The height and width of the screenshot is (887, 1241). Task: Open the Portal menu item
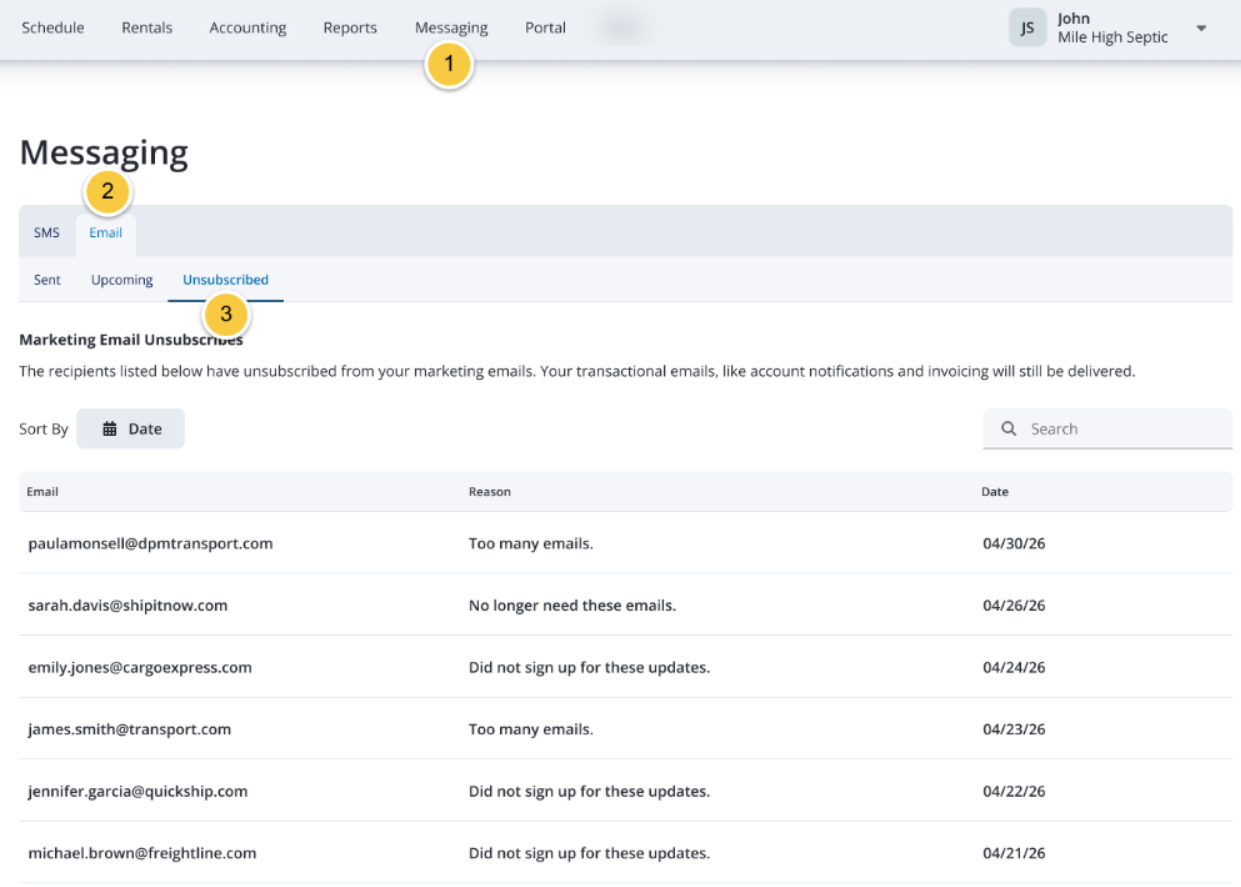tap(545, 28)
